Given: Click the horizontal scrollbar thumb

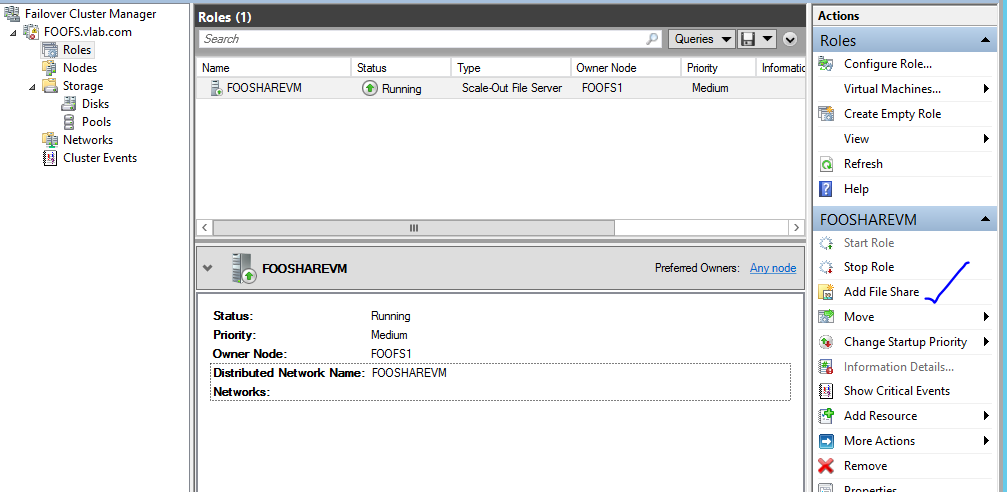Looking at the screenshot, I should (x=414, y=227).
